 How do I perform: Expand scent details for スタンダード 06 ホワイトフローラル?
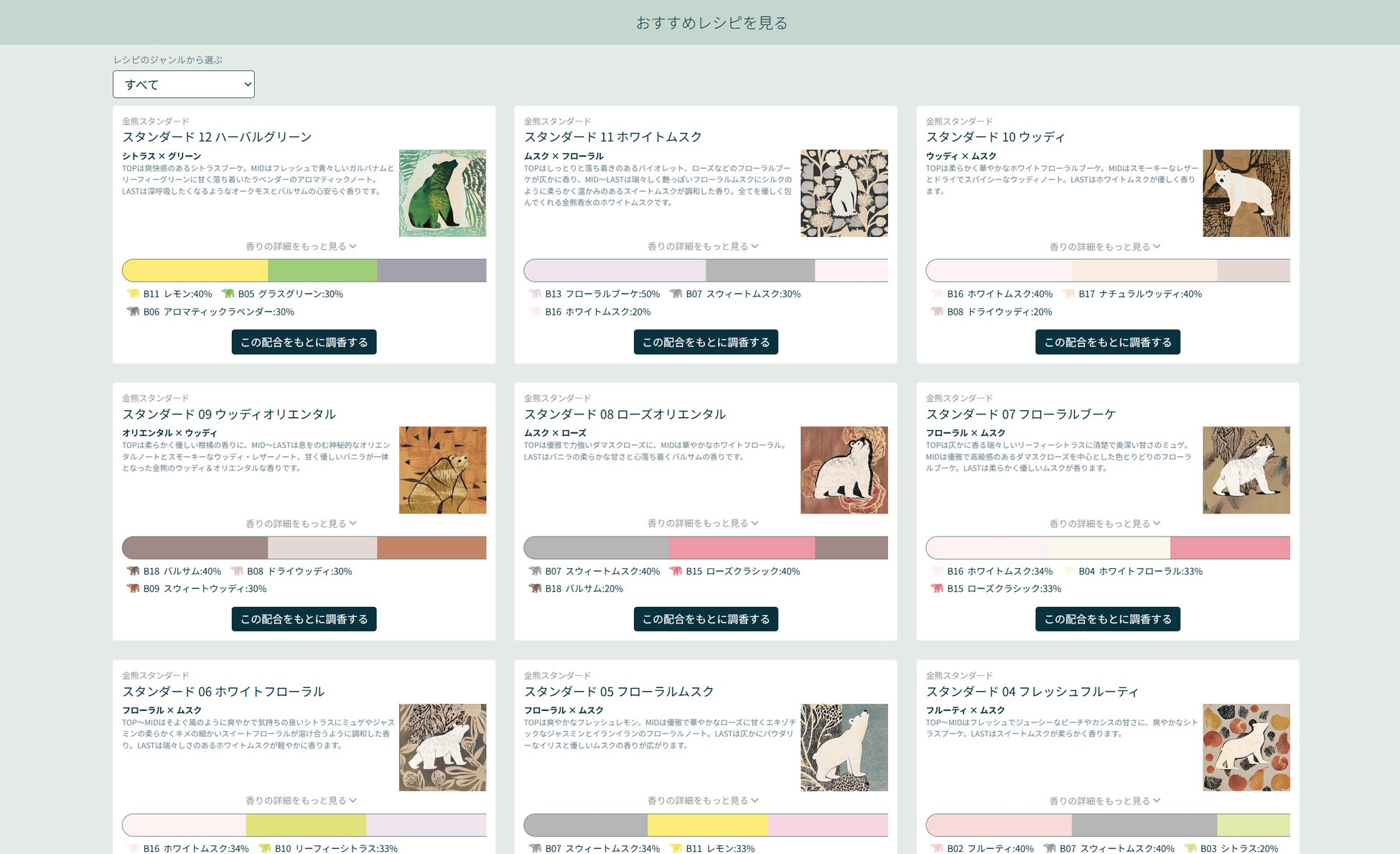pos(301,800)
